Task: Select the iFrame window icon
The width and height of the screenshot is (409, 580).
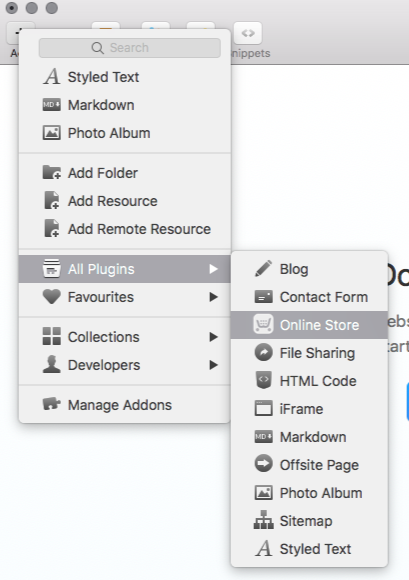Action: pyautogui.click(x=263, y=408)
